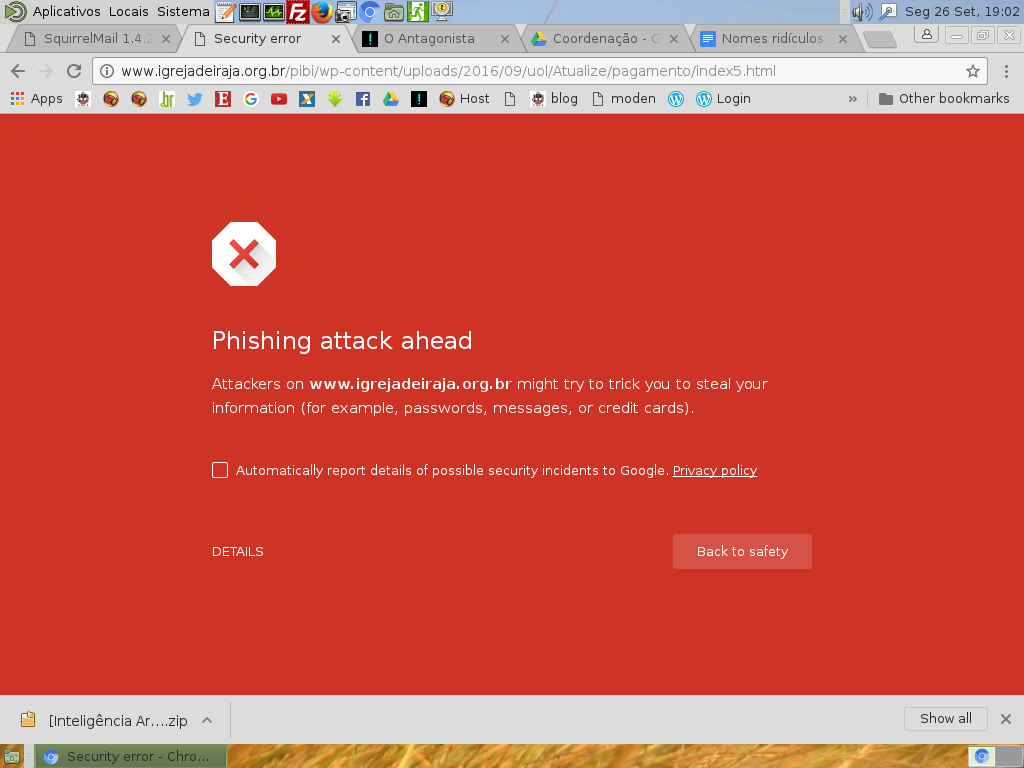Screen dimensions: 1024x768
Task: Open the Twitter bookmark
Action: 195,99
